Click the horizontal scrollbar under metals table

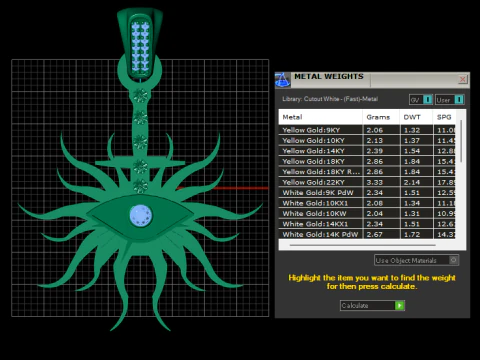tap(363, 245)
